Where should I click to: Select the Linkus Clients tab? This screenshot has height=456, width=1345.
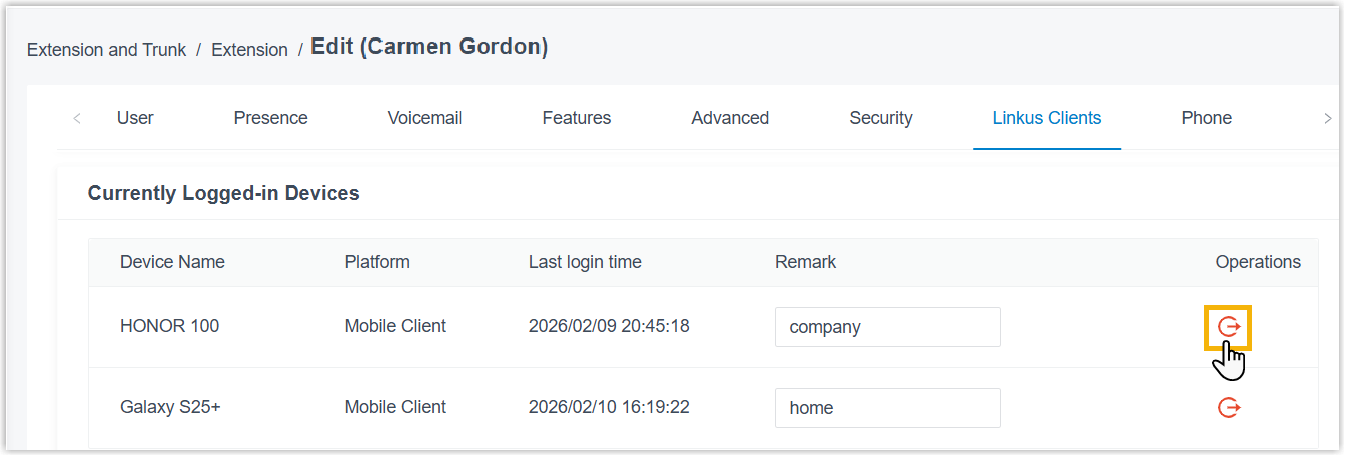click(1047, 118)
